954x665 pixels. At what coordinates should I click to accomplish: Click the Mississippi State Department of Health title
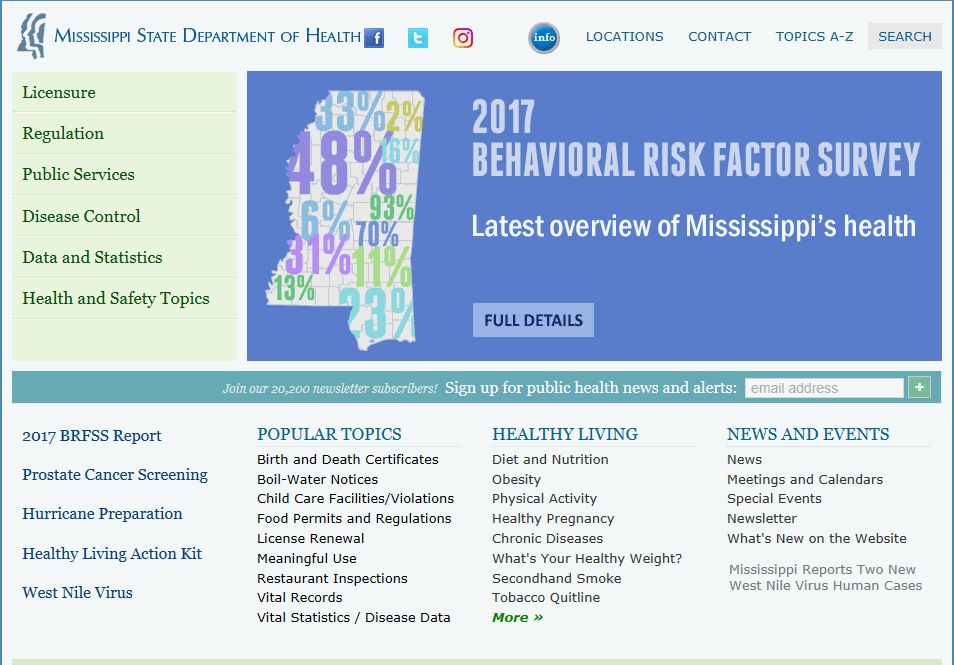(x=207, y=36)
